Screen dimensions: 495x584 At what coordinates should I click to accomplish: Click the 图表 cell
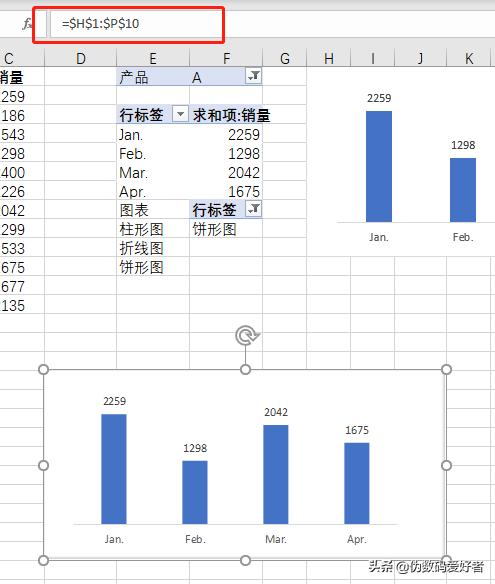click(153, 210)
